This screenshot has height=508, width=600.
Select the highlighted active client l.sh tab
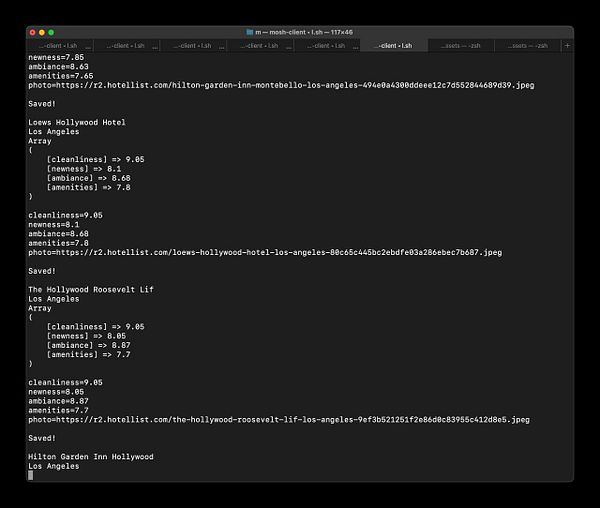click(394, 46)
